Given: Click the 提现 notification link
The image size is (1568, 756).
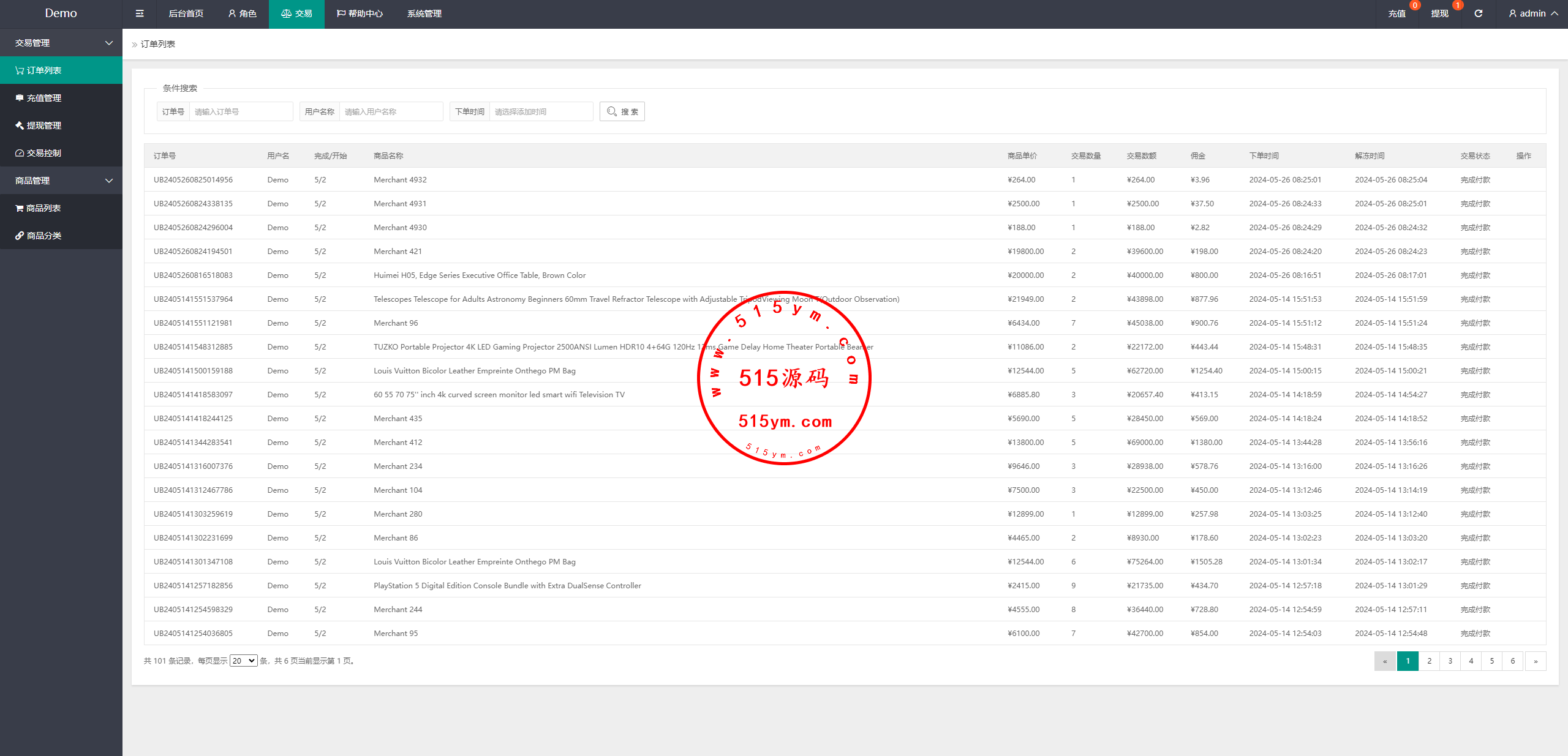Looking at the screenshot, I should [1439, 13].
